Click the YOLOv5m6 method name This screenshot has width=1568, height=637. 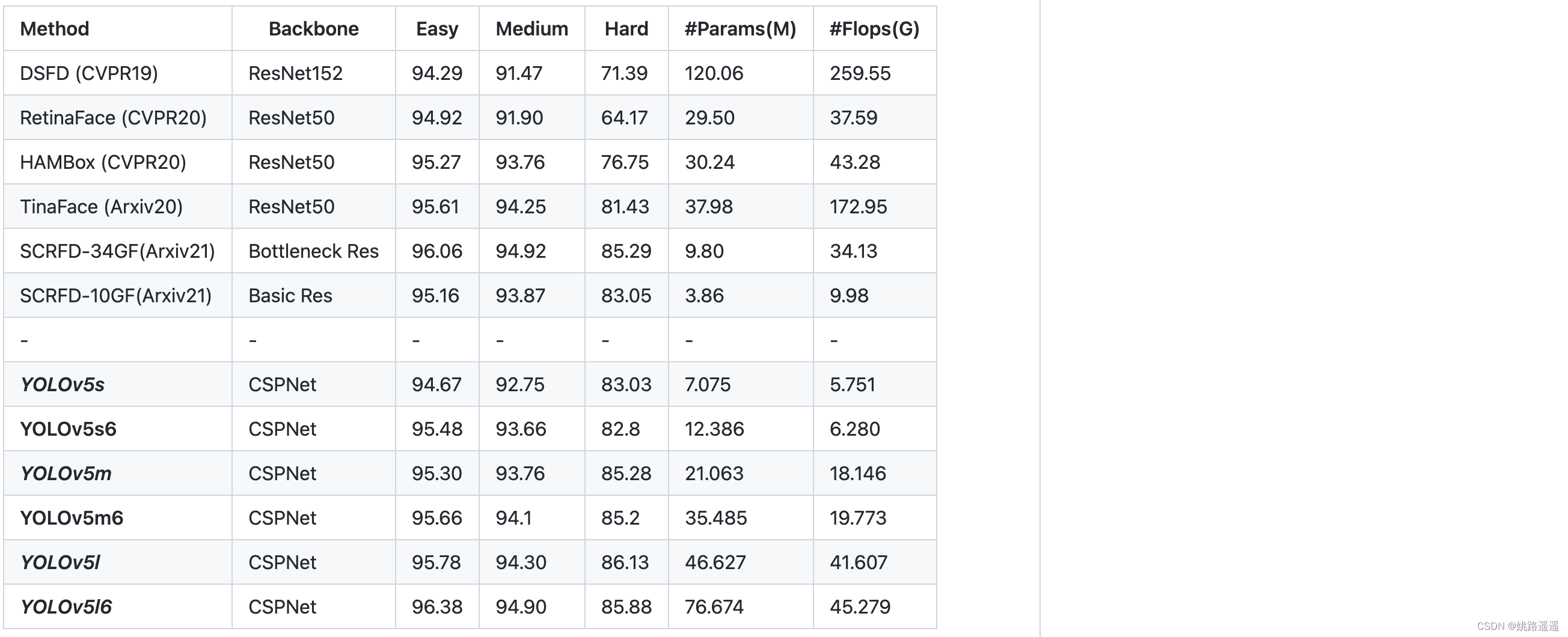(72, 518)
